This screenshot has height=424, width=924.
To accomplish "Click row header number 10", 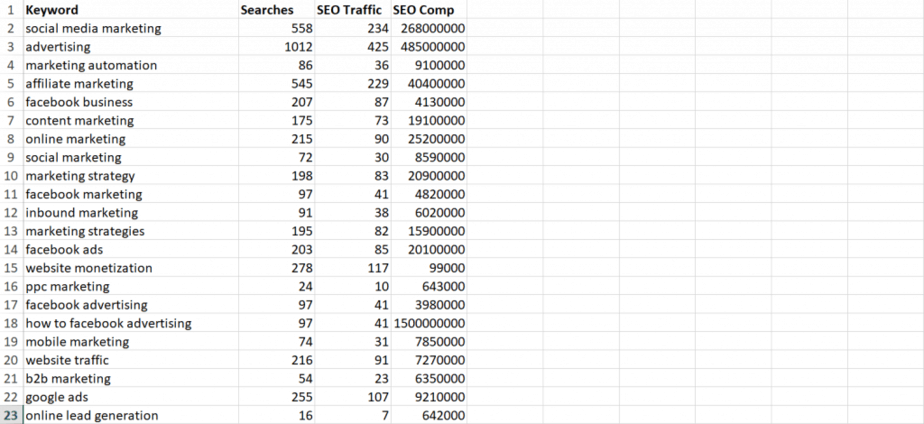I will pos(10,176).
